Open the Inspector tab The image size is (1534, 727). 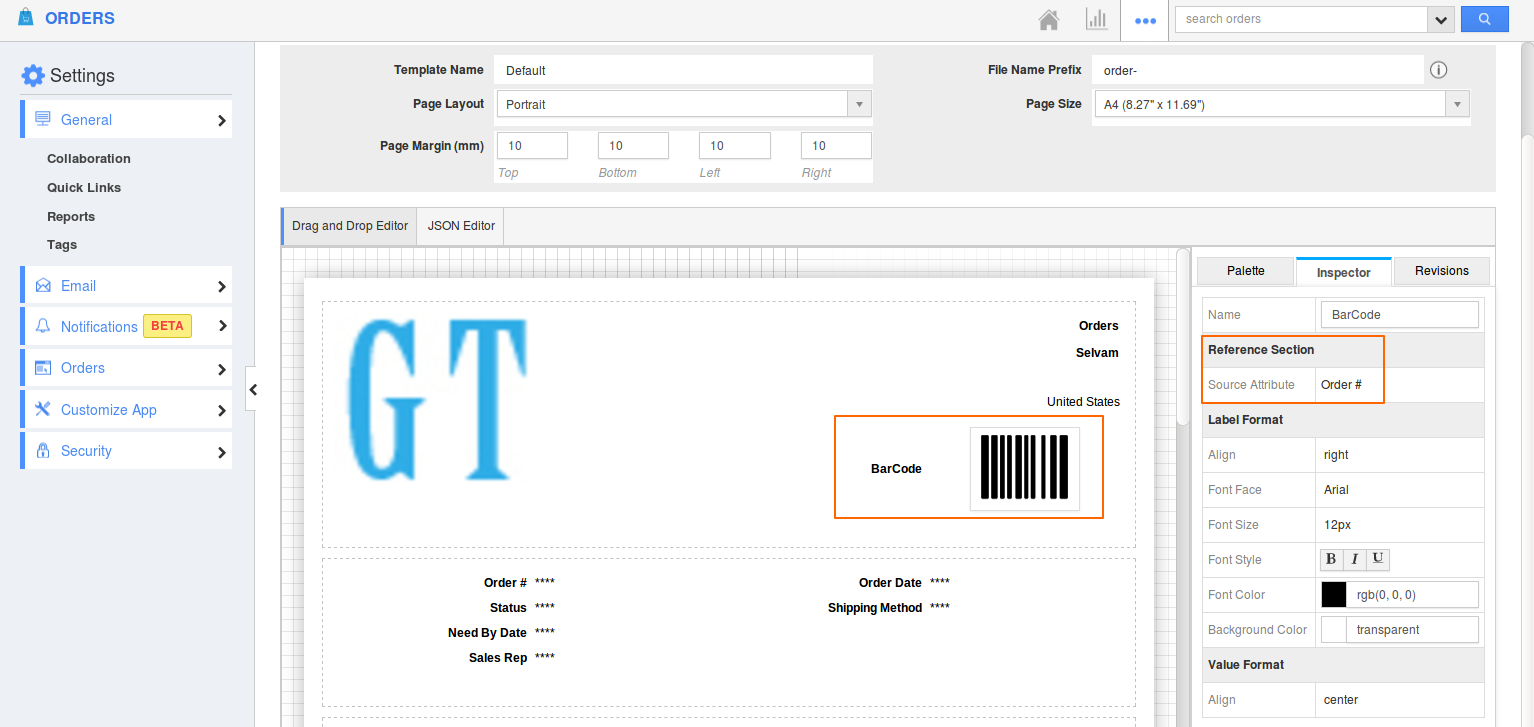tap(1343, 272)
